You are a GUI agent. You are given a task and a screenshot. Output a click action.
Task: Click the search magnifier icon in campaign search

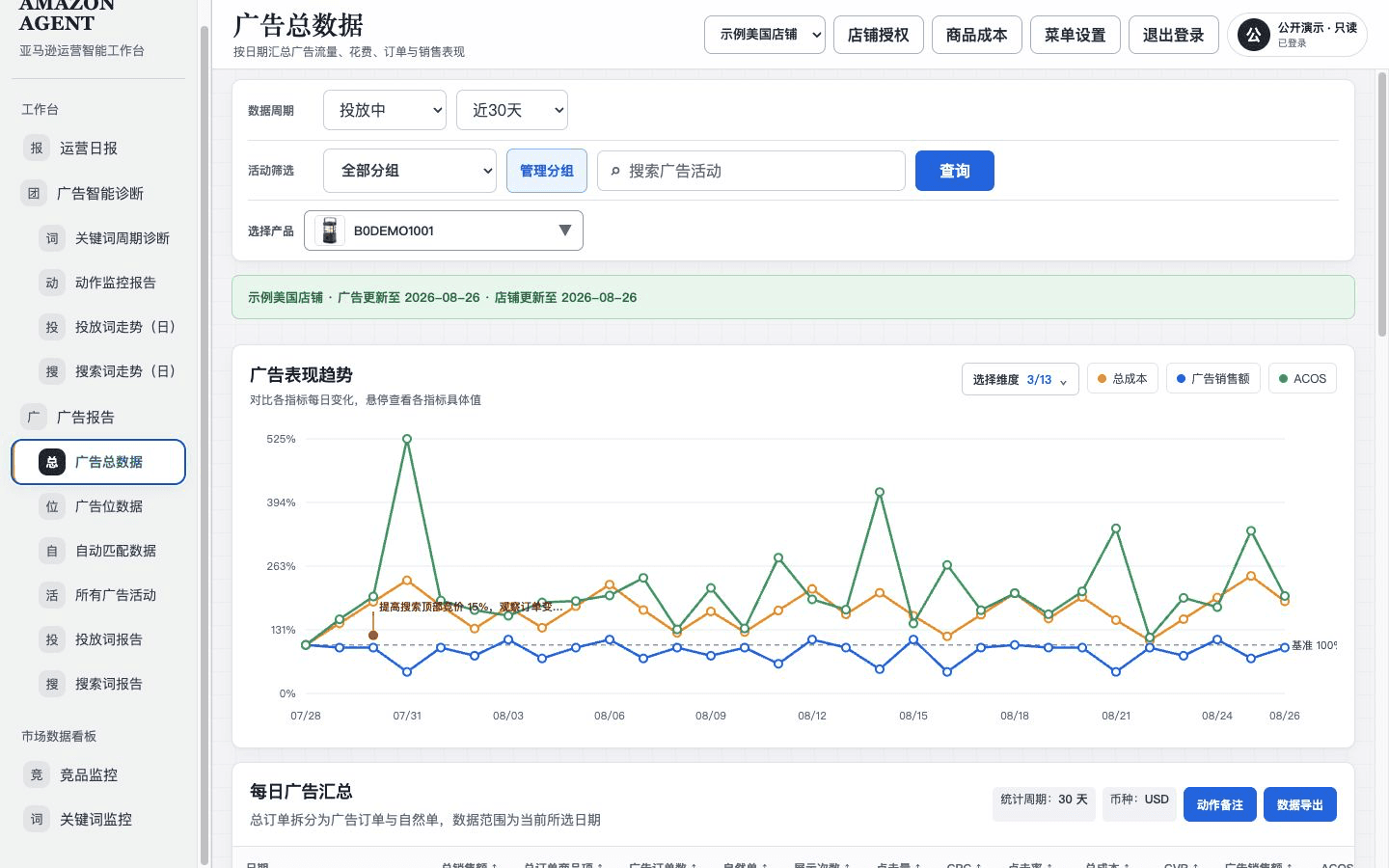[615, 172]
